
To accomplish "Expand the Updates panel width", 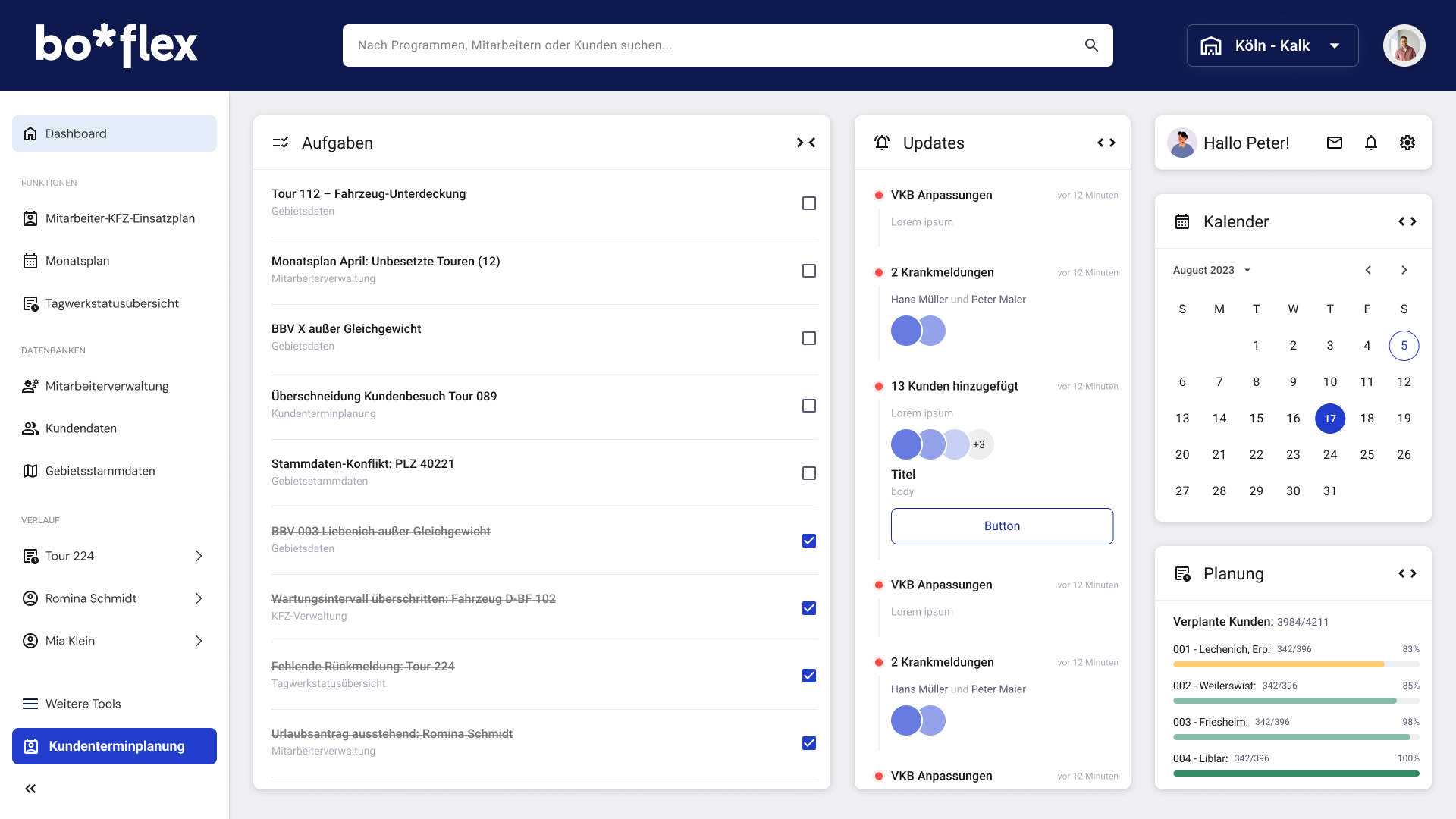I will pyautogui.click(x=1106, y=143).
